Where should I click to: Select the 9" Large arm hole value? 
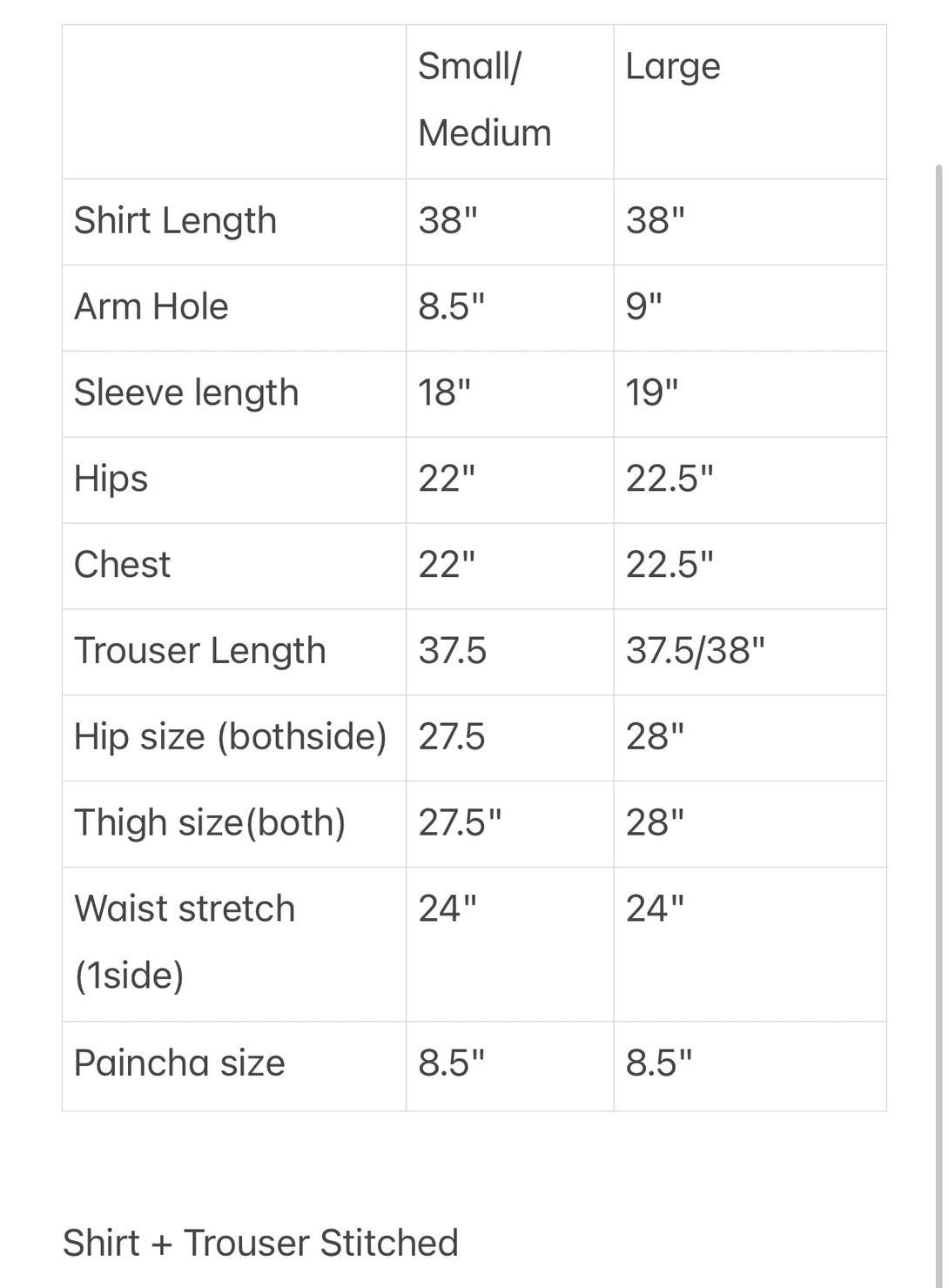[x=643, y=307]
